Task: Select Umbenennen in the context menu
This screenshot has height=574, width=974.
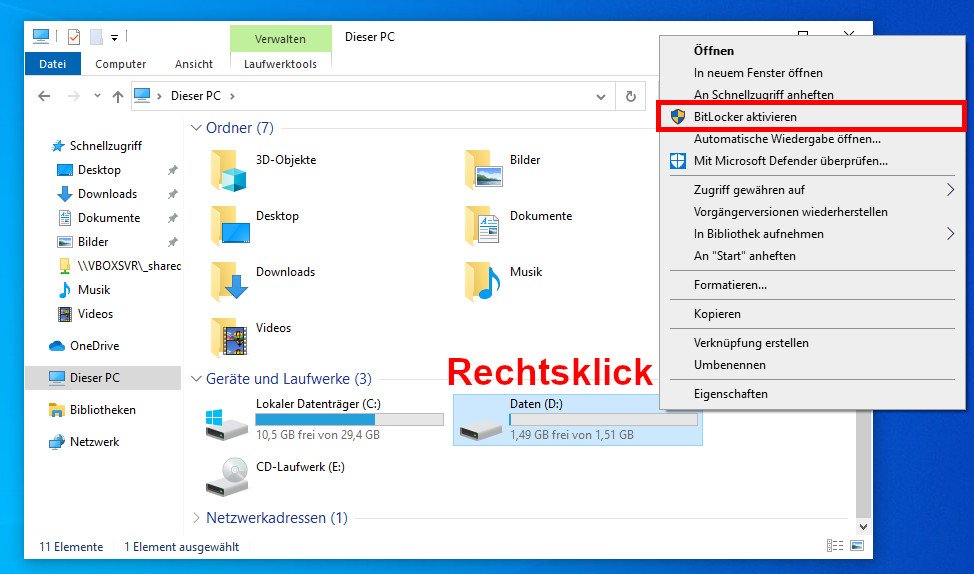Action: click(x=812, y=365)
